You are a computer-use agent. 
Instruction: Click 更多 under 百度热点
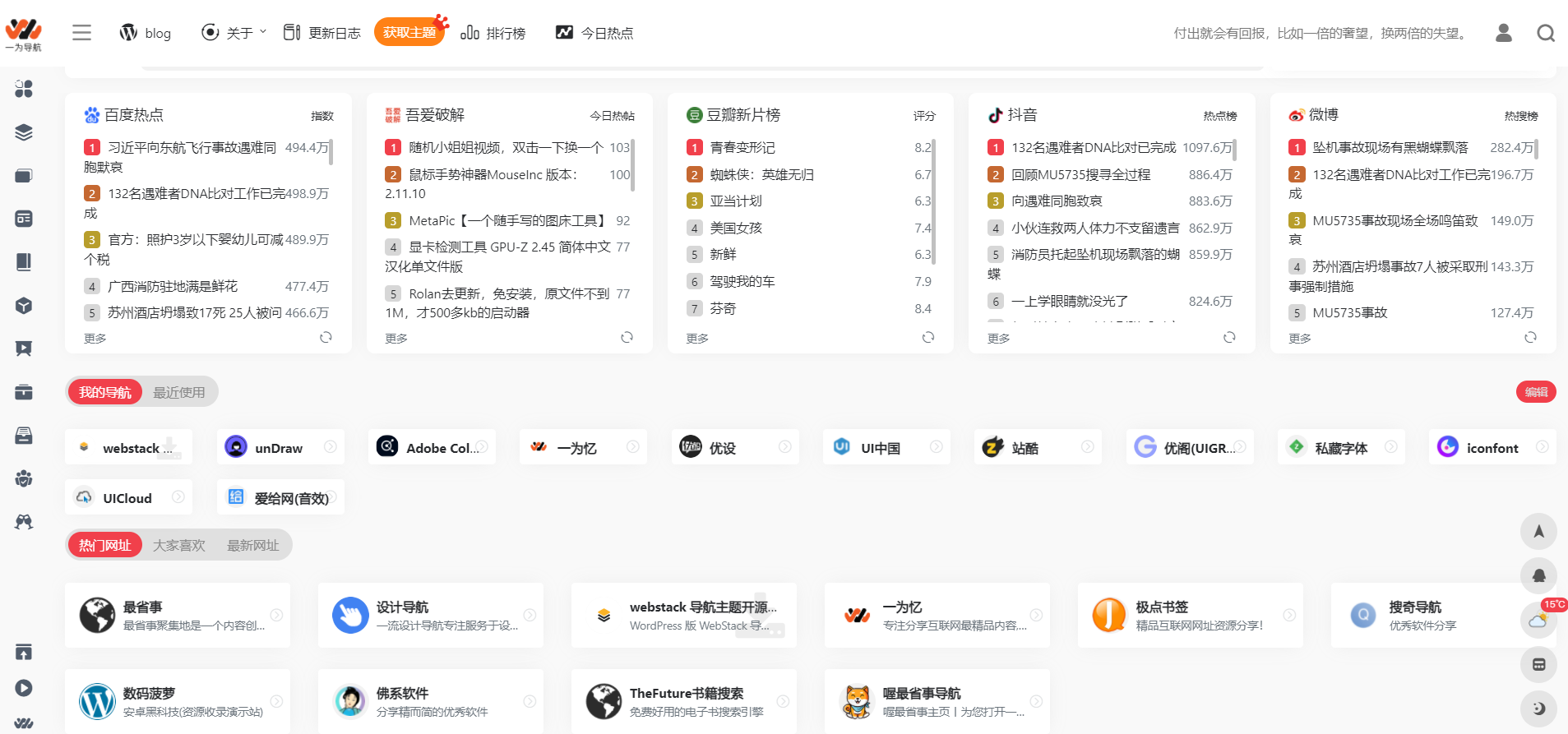[95, 338]
